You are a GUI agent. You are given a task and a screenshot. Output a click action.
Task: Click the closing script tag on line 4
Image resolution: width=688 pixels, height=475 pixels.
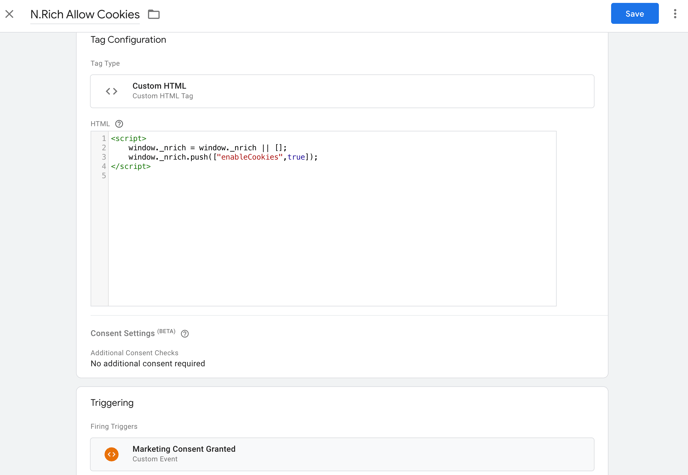(131, 166)
